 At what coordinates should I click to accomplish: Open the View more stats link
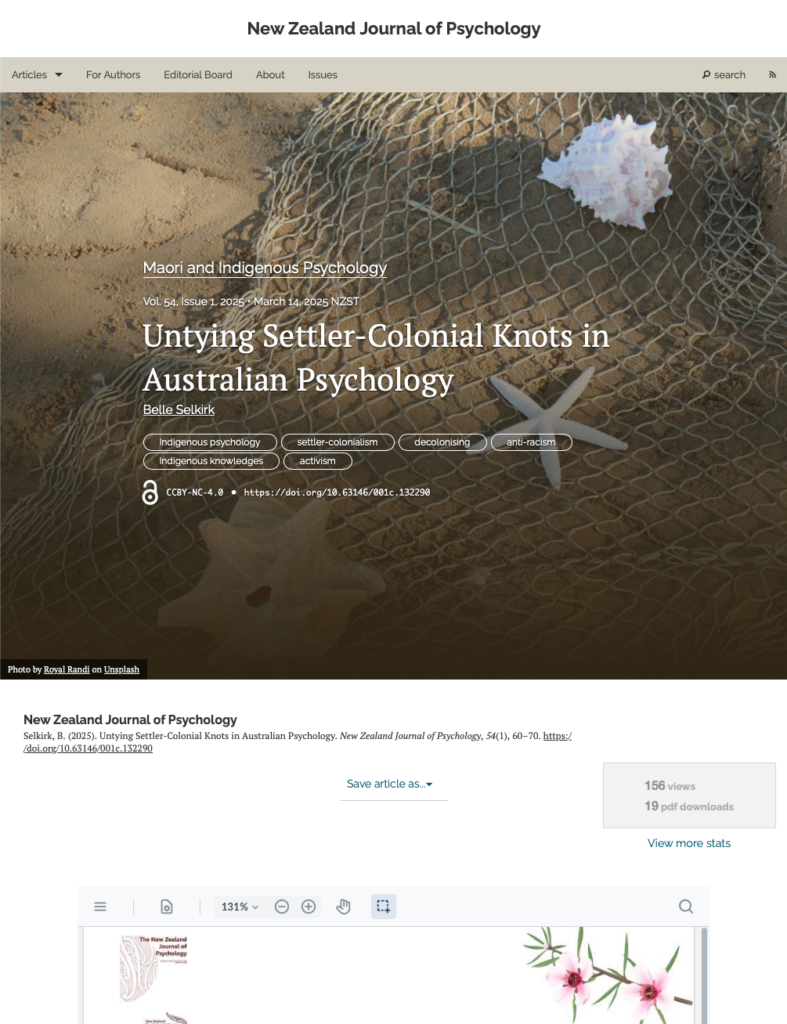click(689, 843)
